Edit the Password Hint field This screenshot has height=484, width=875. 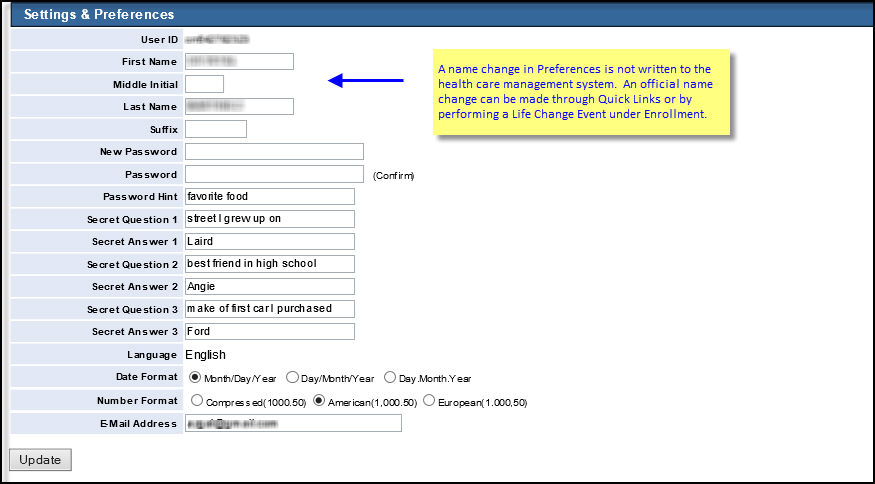(270, 196)
